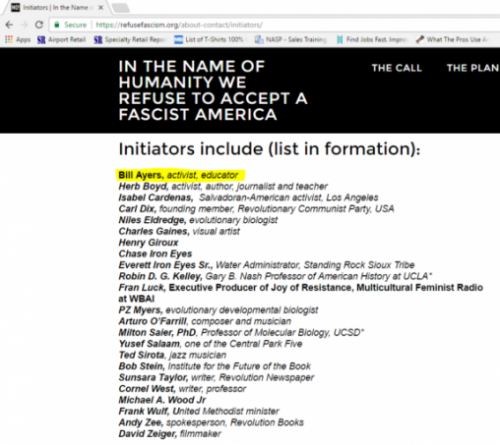Open What The Pros Use bookmark

coord(452,40)
